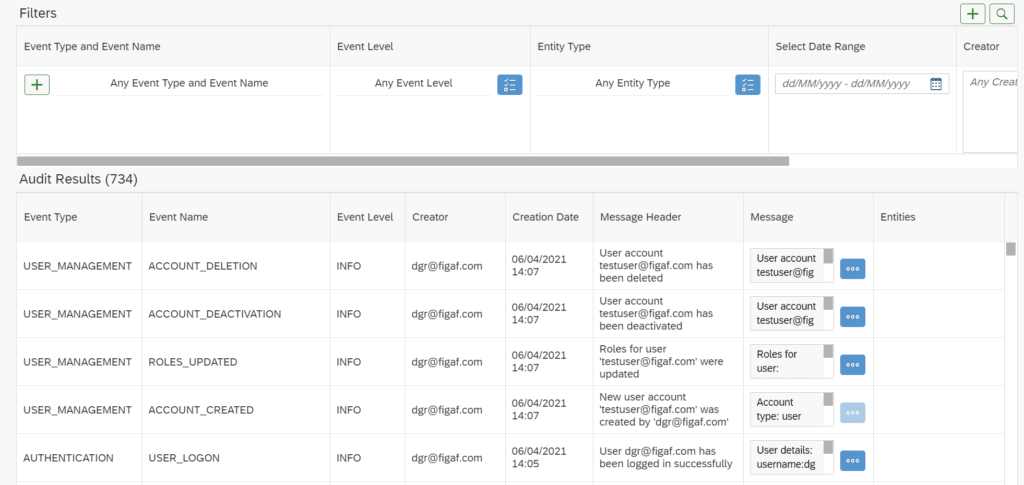Click the Any Entity Type field
Screen dimensions: 1024x485
633,84
